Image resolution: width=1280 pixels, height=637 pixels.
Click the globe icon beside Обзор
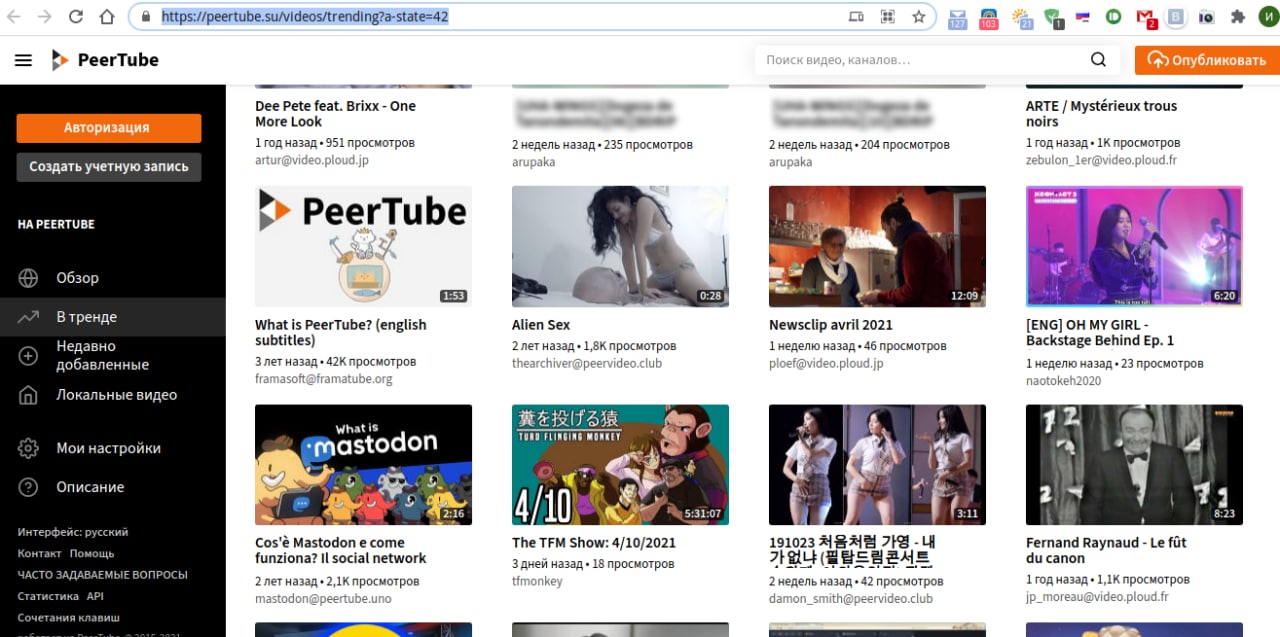pos(28,278)
